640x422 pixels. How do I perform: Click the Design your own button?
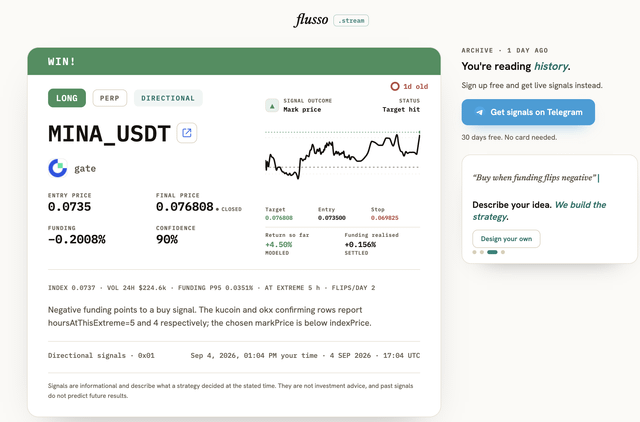506,239
